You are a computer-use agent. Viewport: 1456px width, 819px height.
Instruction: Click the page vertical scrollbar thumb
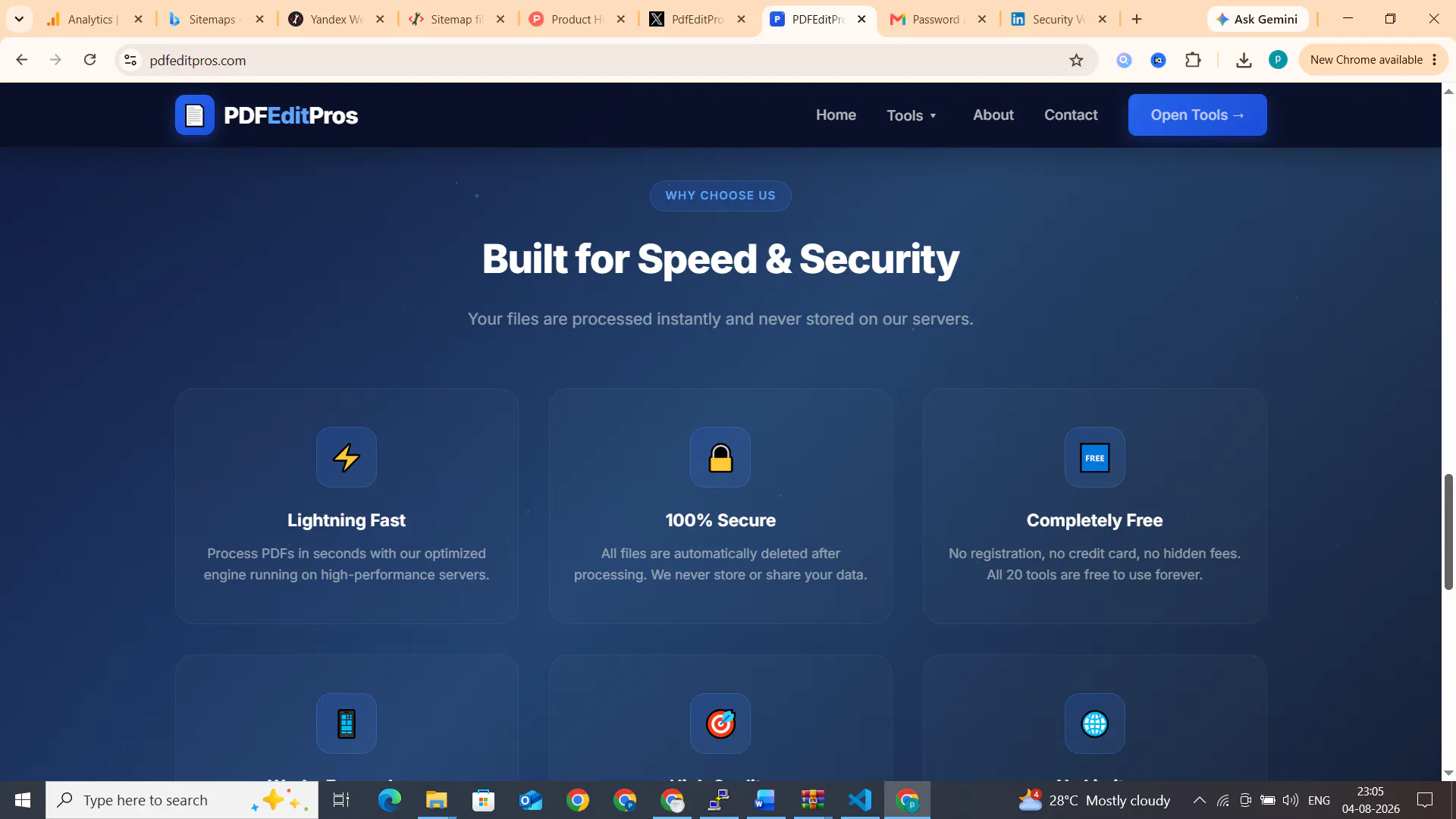[x=1448, y=531]
